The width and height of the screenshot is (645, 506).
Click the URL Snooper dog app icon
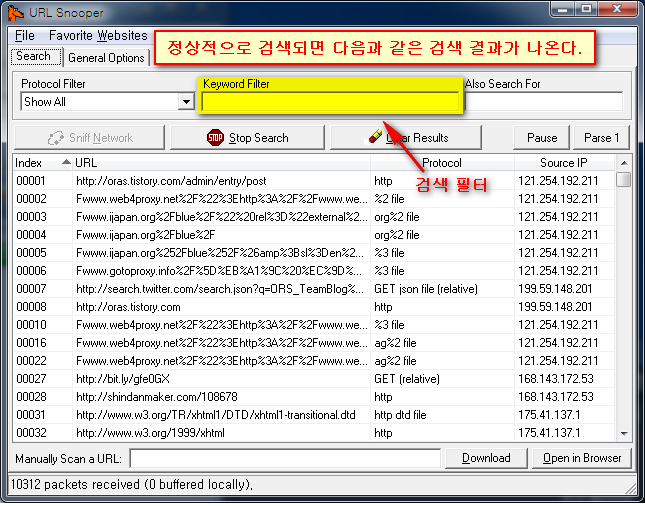(16, 13)
